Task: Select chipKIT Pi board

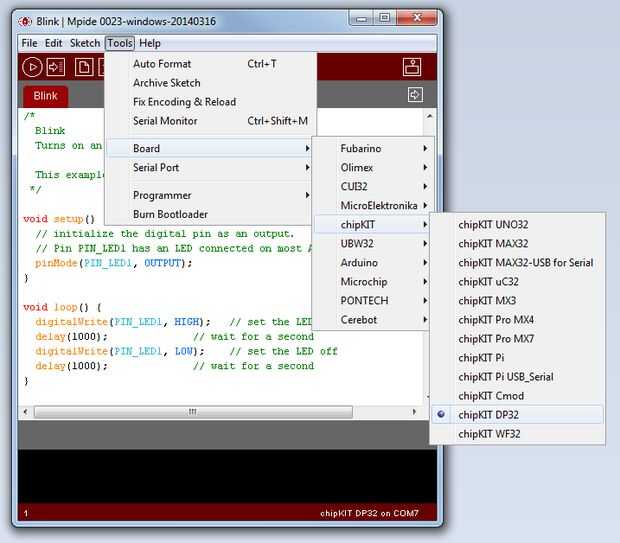Action: coord(517,358)
